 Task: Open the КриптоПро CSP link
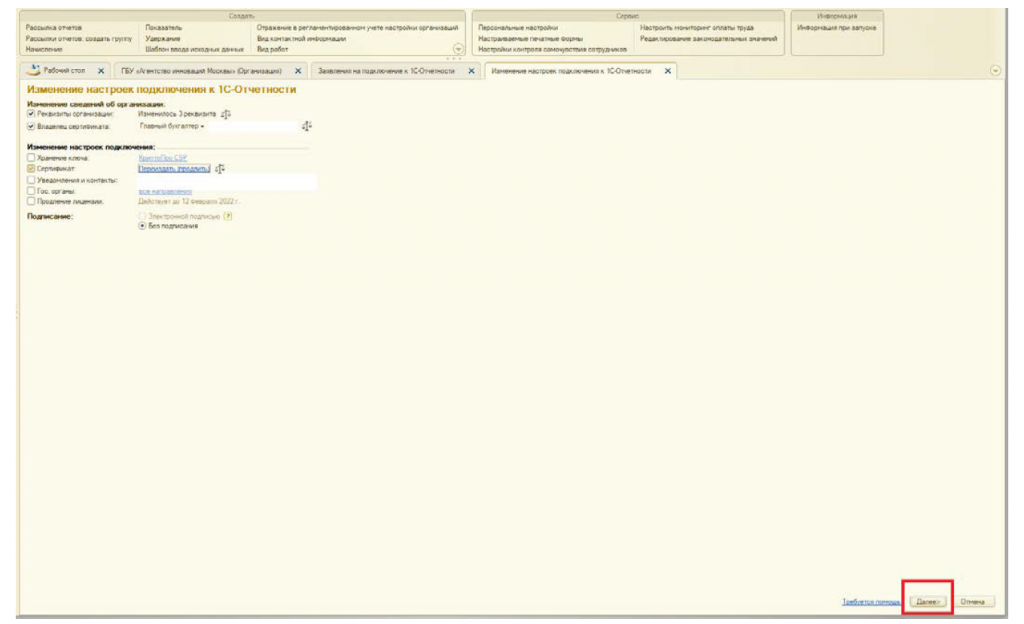(x=162, y=158)
